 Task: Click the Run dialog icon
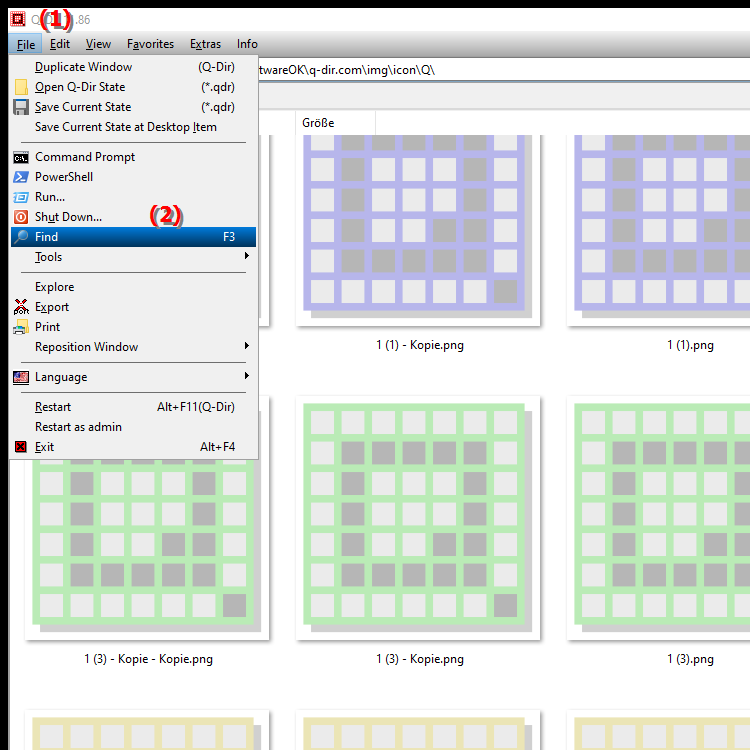coord(21,197)
